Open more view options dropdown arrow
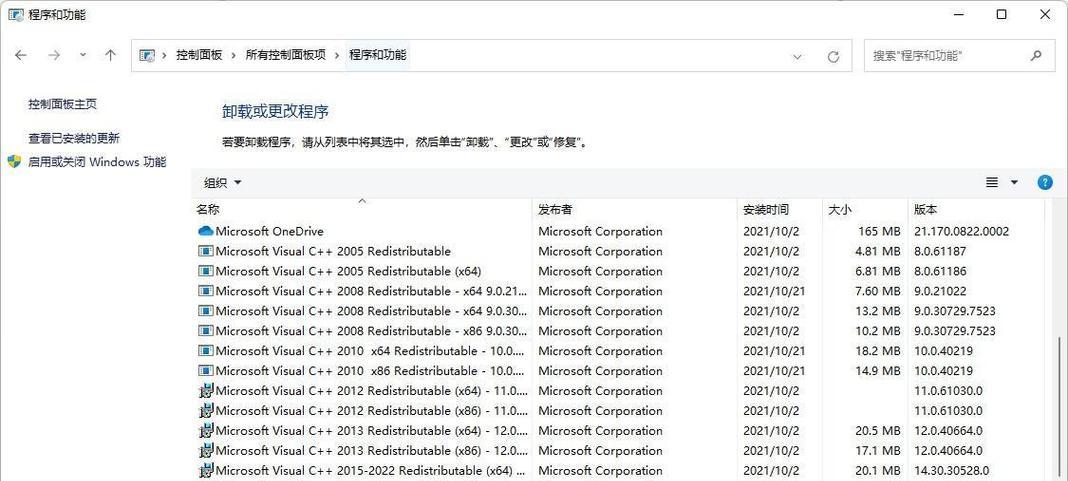The image size is (1068, 481). point(1014,182)
